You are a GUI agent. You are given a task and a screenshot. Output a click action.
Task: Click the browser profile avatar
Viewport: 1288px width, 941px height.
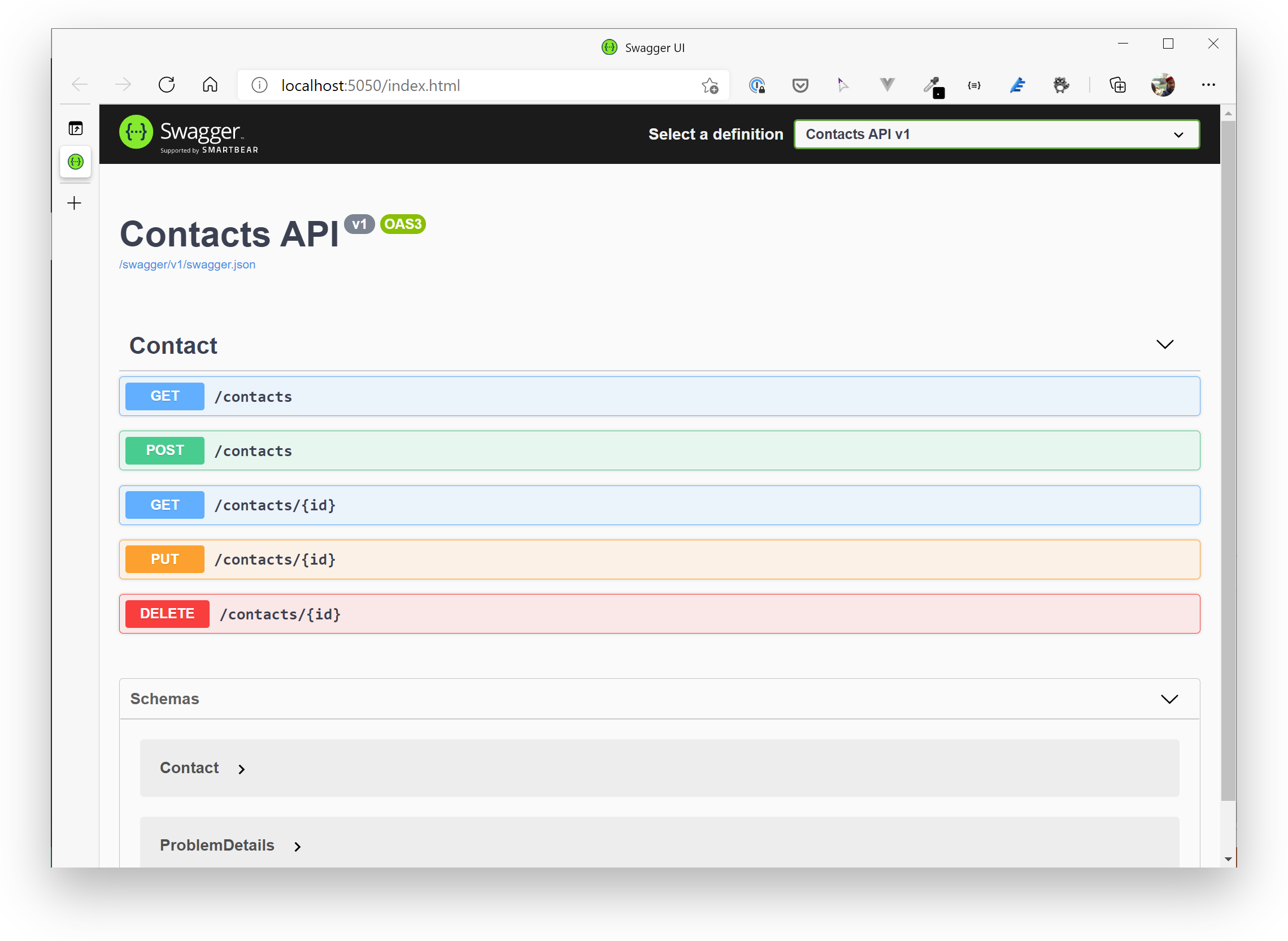click(x=1163, y=85)
